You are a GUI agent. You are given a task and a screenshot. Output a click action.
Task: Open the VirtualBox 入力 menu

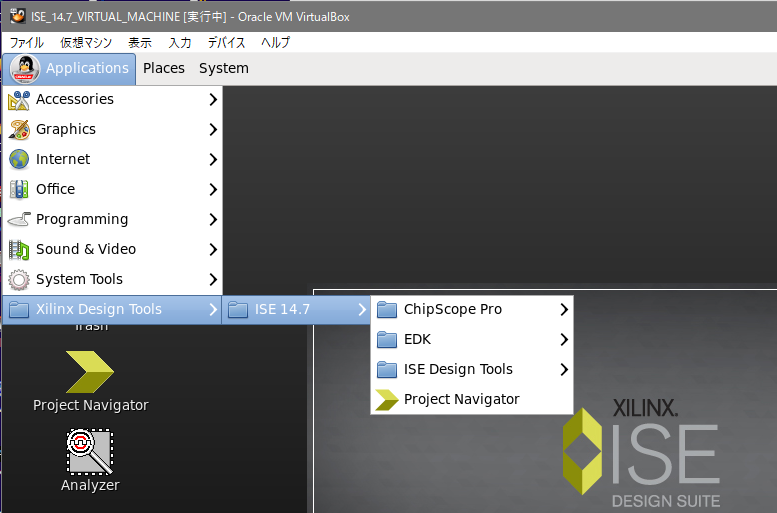(180, 43)
